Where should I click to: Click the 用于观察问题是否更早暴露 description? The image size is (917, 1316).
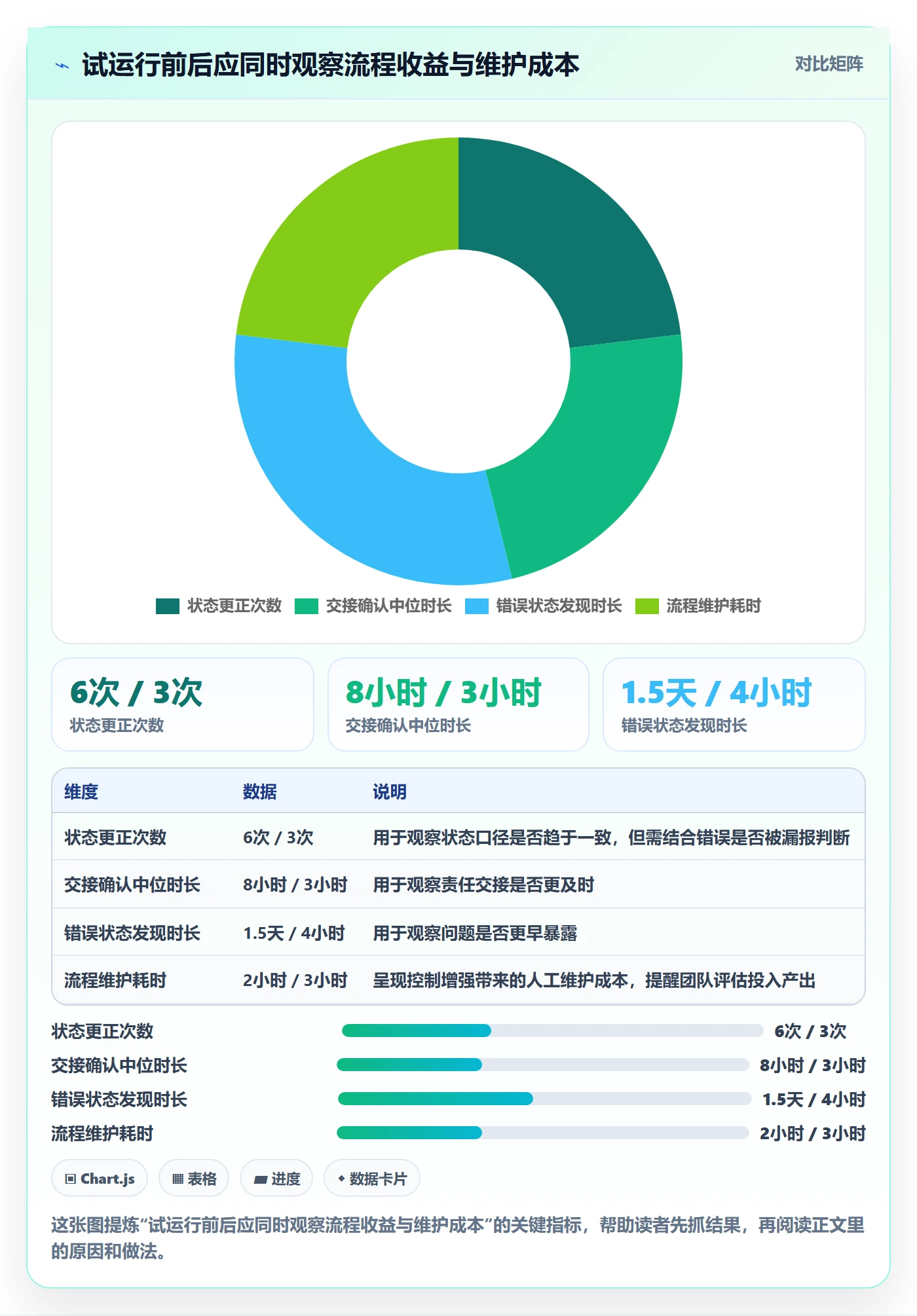(x=475, y=933)
